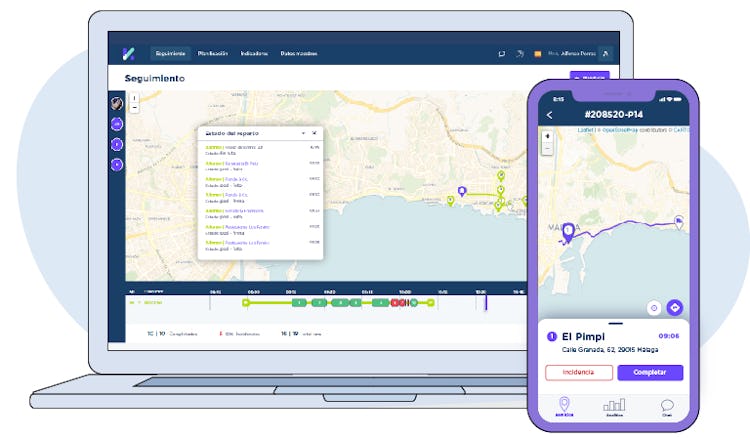Viewport: 750px width, 438px height.
Task: Click the topmost green pin on the laptop map
Action: tap(501, 176)
